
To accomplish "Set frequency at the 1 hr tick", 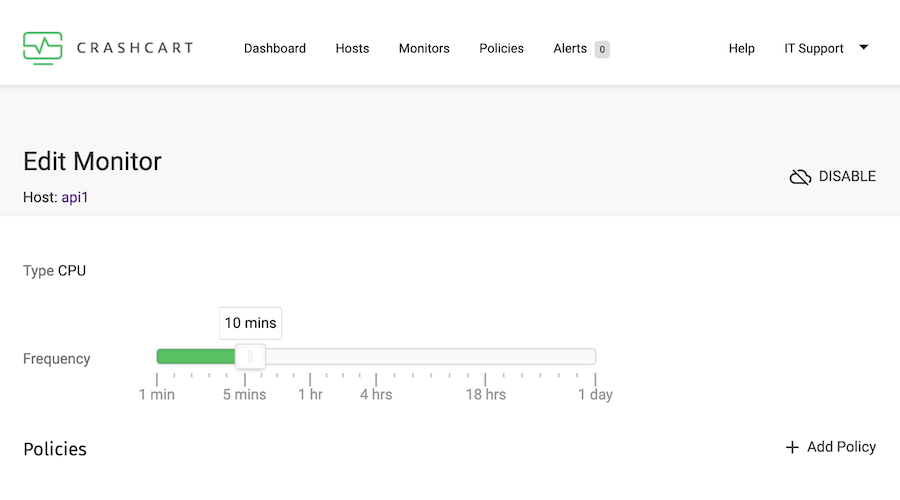I will [x=310, y=379].
